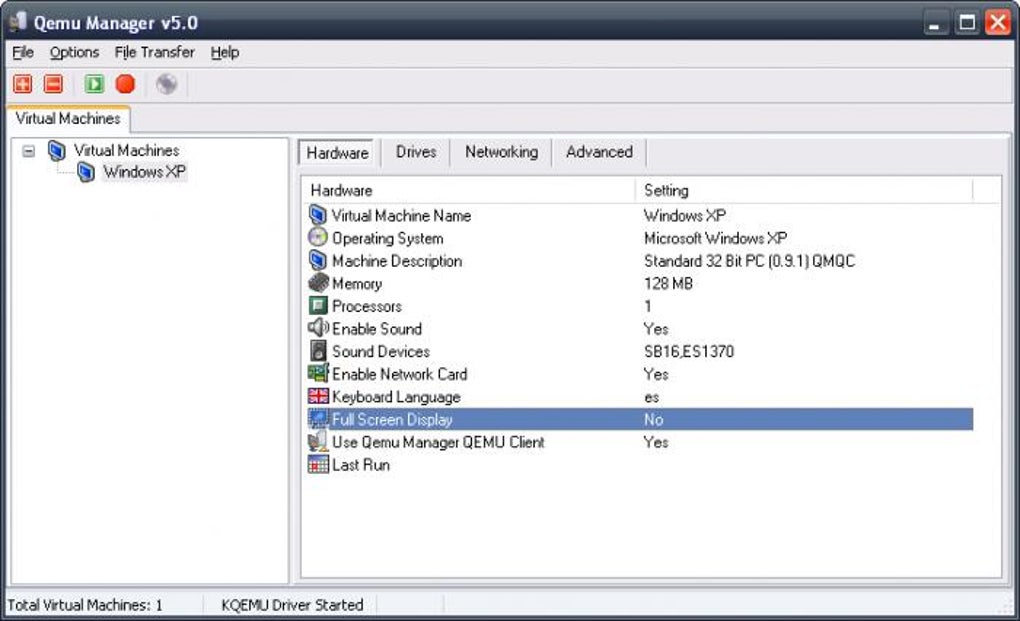Close the Qemu Manager window
The image size is (1020, 621).
pos(997,23)
